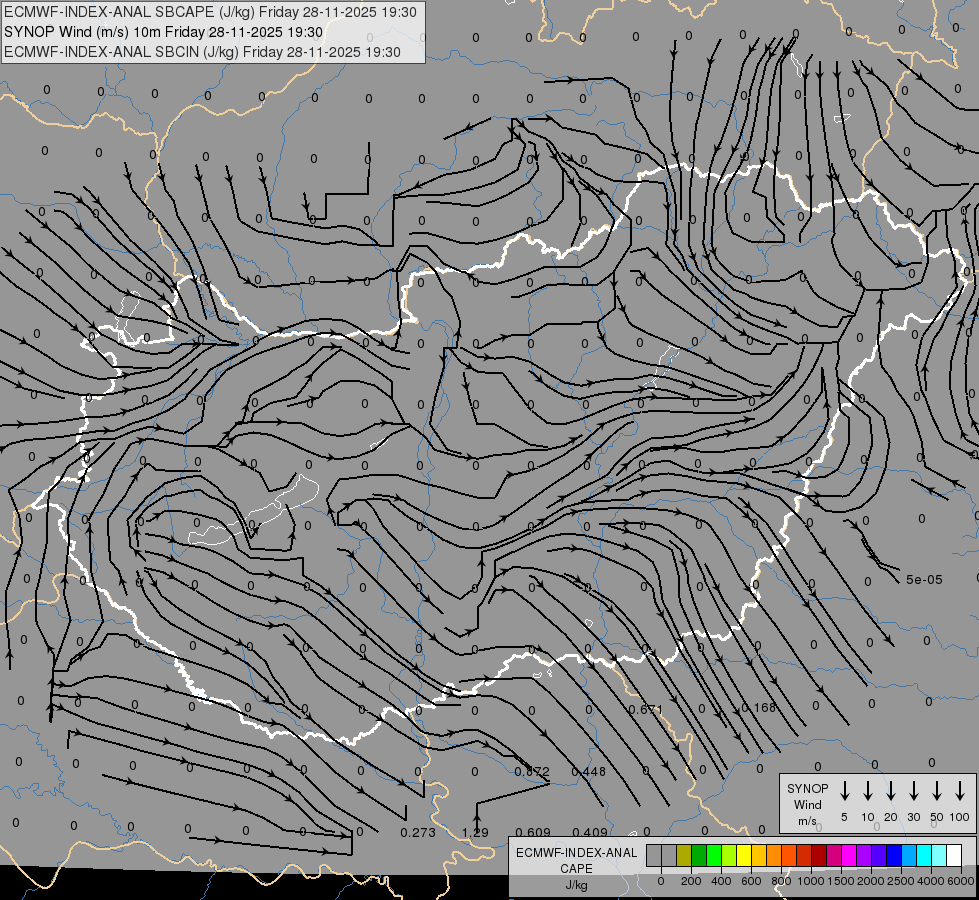Click the 30 m/s wind arrow in legend
The height and width of the screenshot is (900, 979).
coord(913,790)
